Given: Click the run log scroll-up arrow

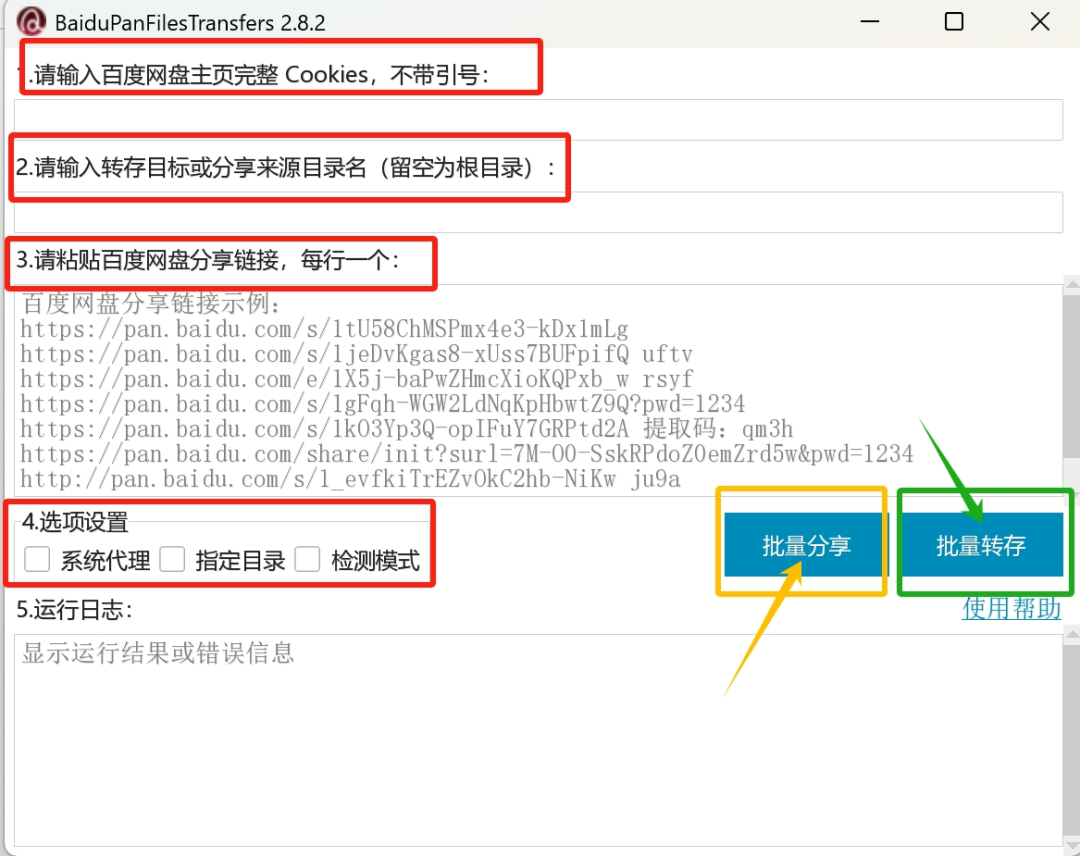Looking at the screenshot, I should (1072, 634).
